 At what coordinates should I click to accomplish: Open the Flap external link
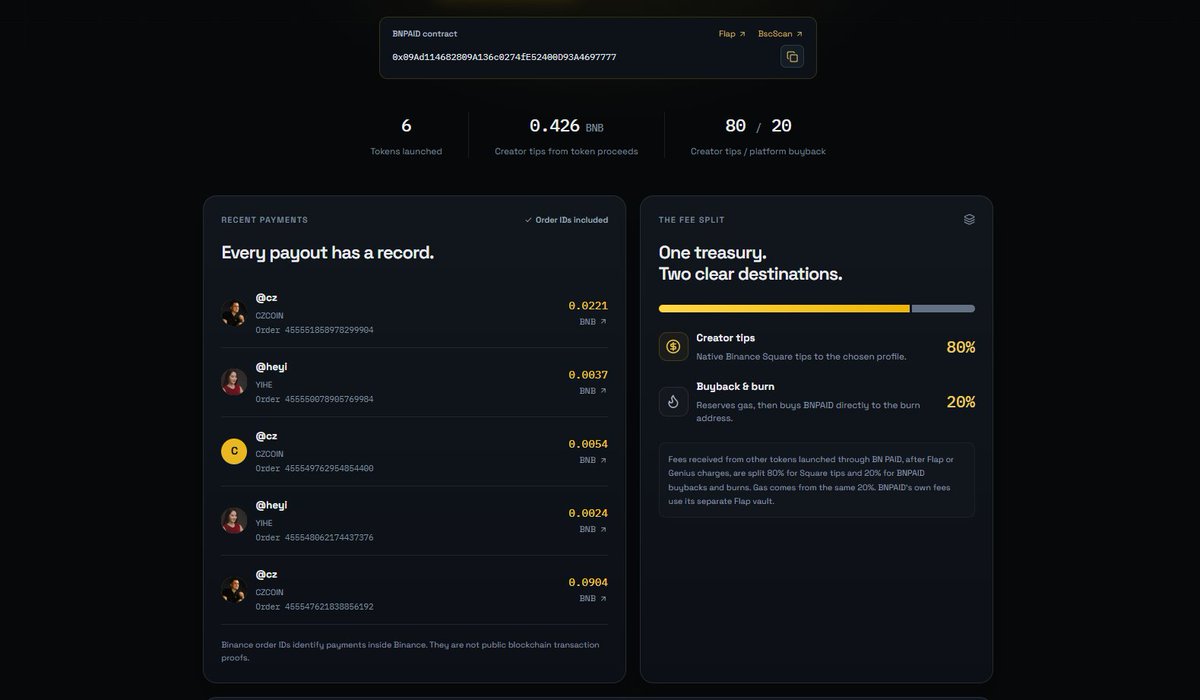(732, 34)
